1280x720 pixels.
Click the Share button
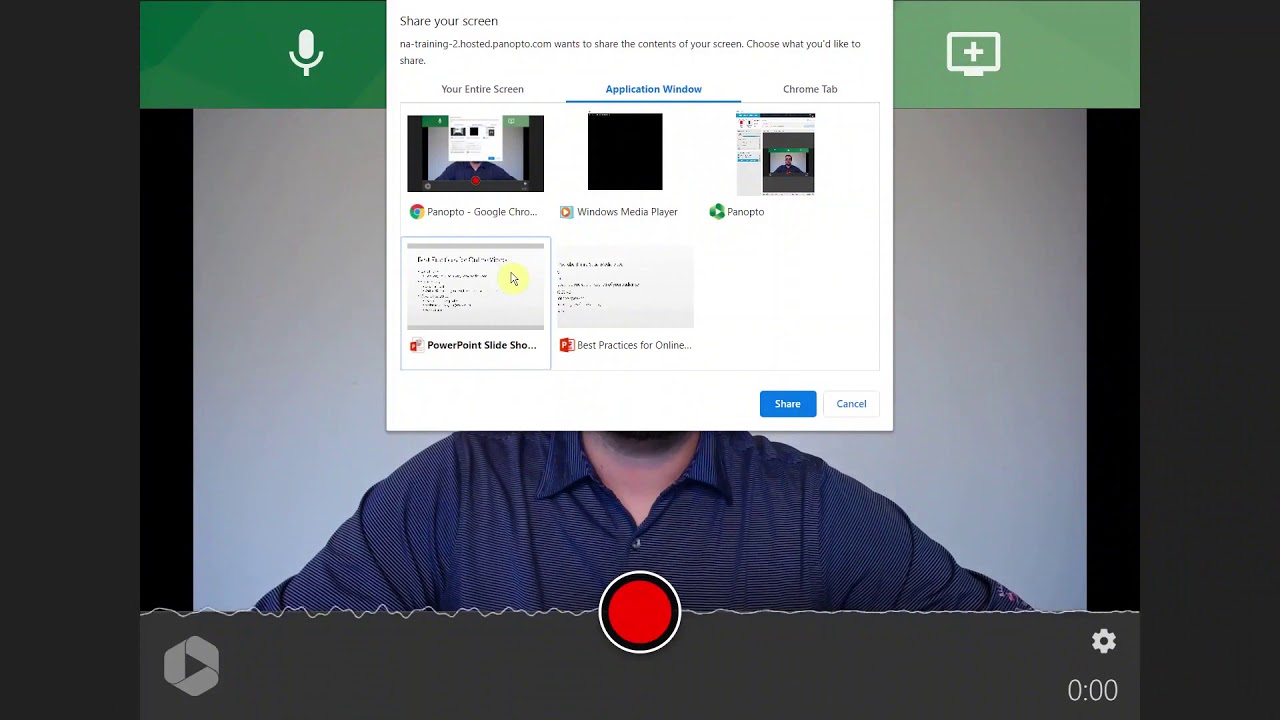[788, 404]
